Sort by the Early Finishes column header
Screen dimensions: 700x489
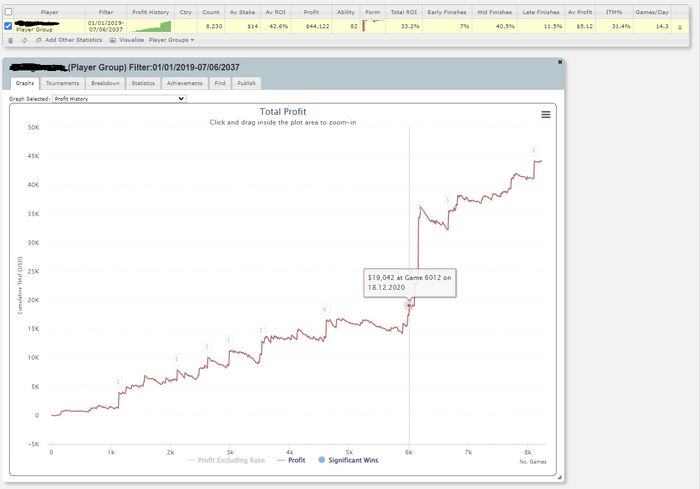(x=447, y=12)
